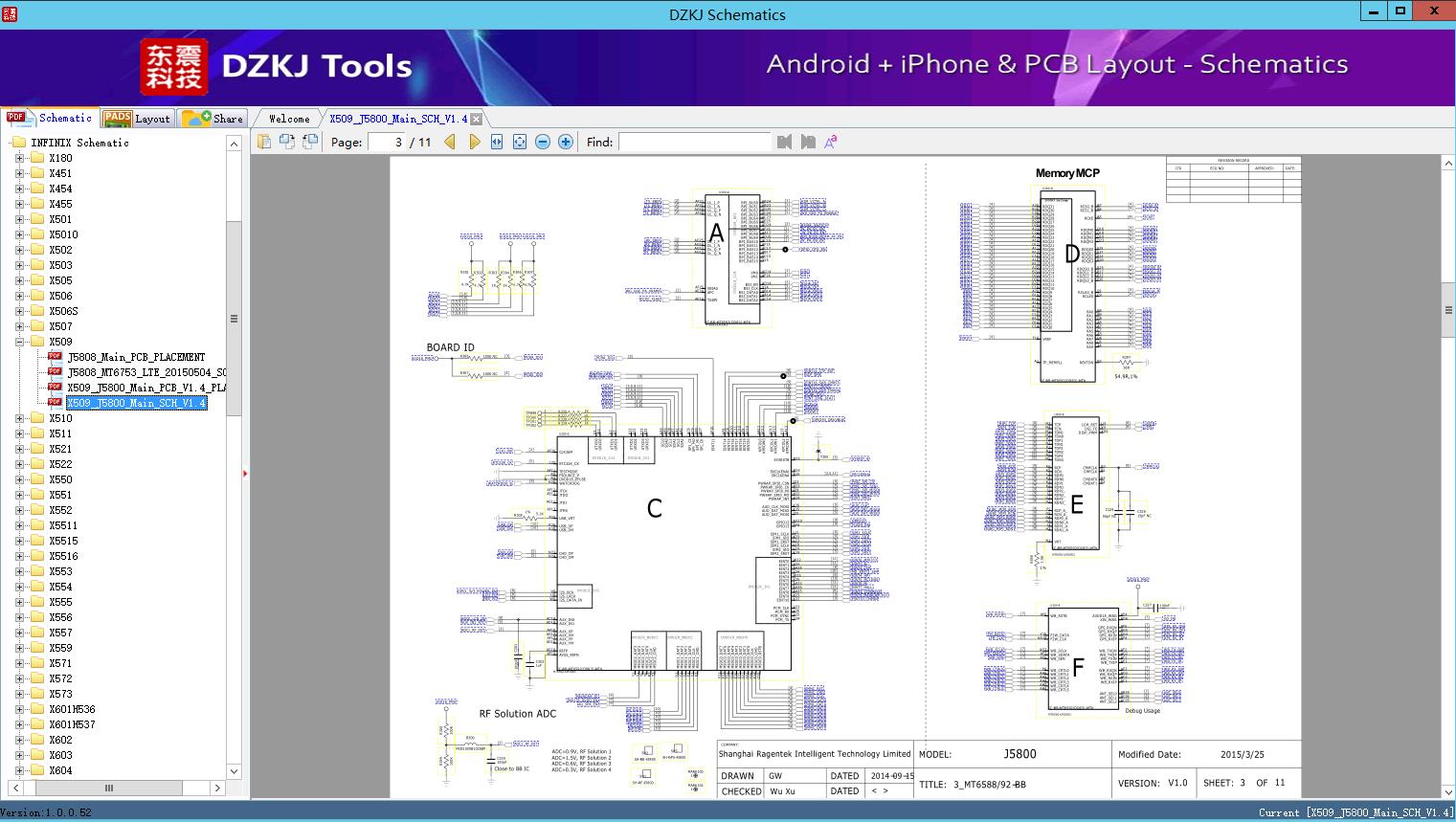Click the match case text icon

831,142
